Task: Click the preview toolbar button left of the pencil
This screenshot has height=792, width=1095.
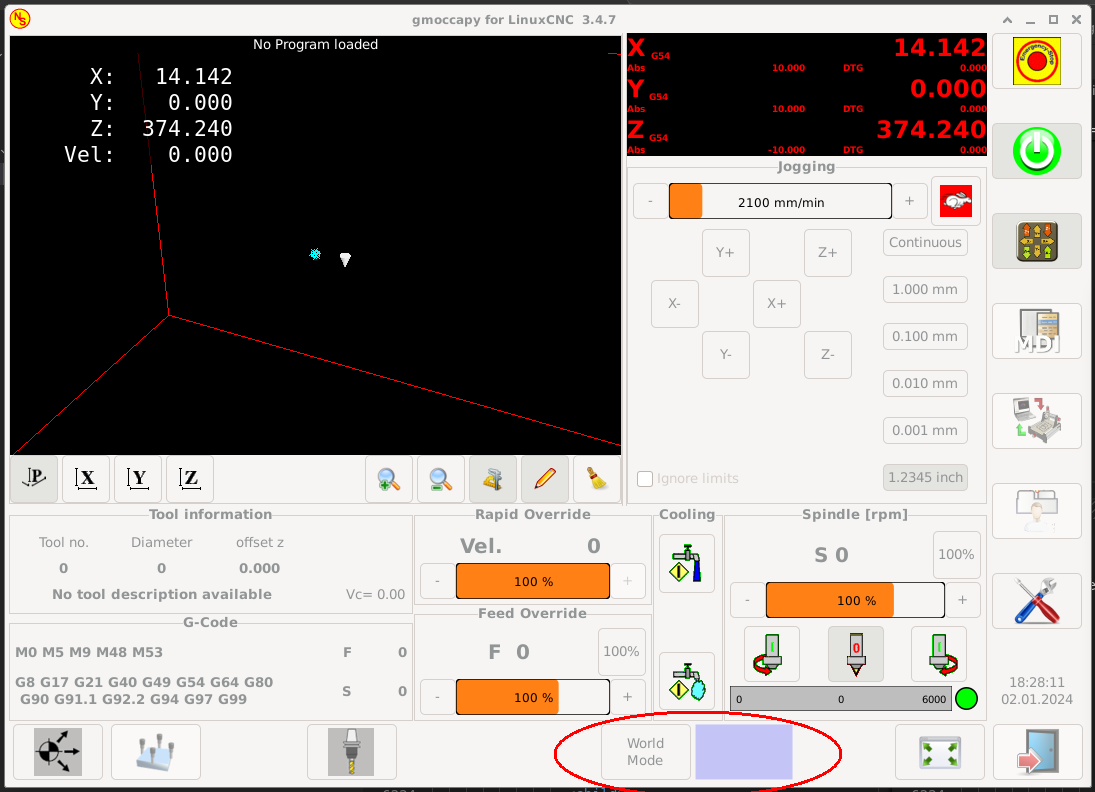Action: pos(493,479)
